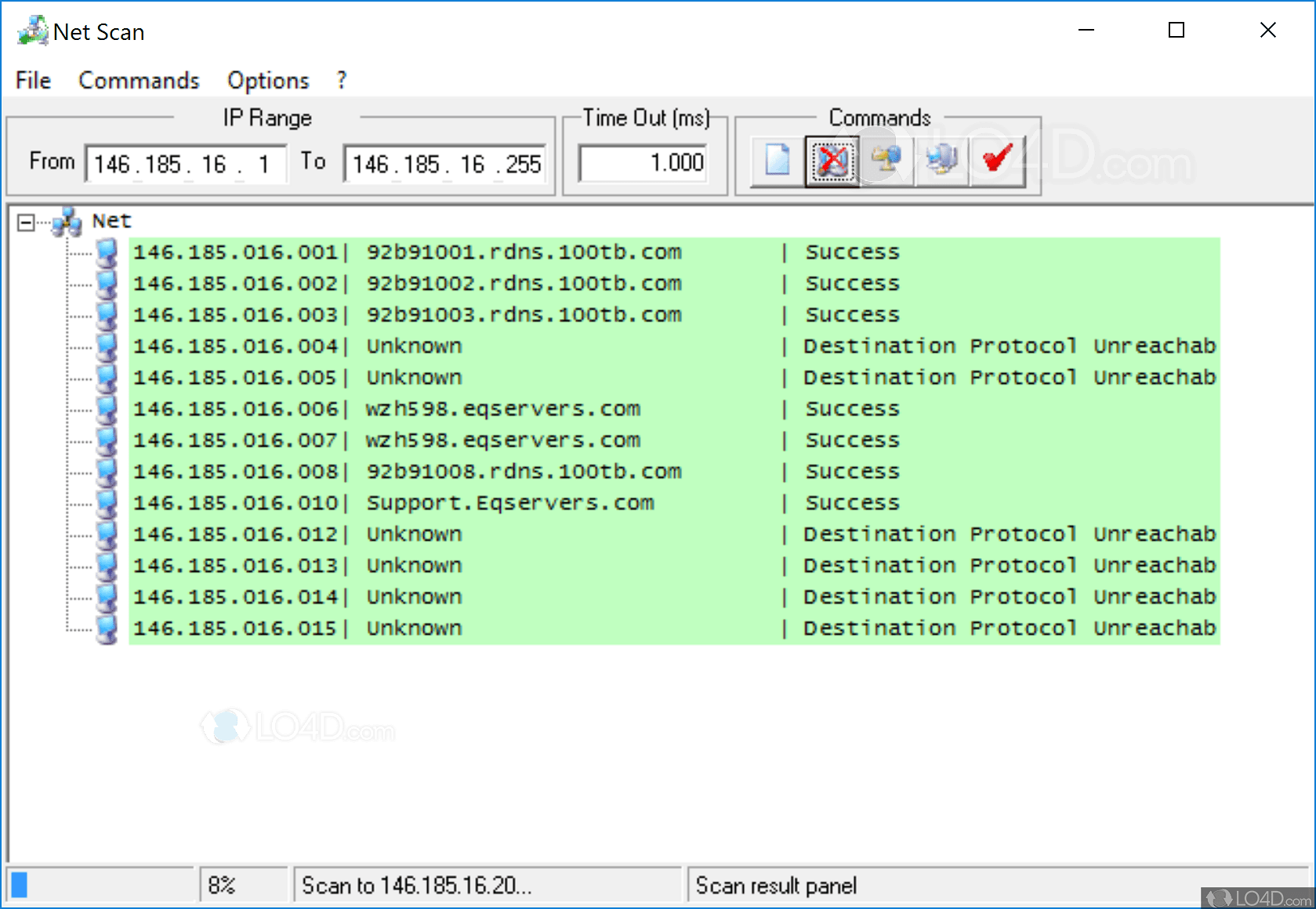
Task: Open the Options menu
Action: click(268, 80)
